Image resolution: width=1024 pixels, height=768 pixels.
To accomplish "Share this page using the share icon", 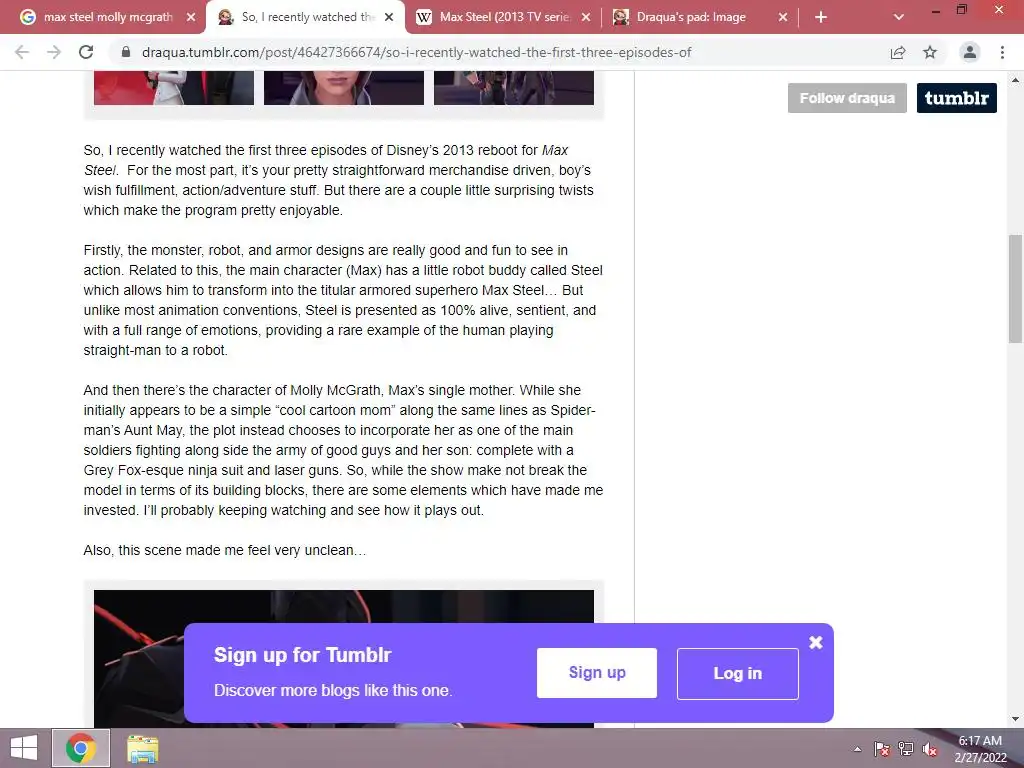I will coord(898,52).
